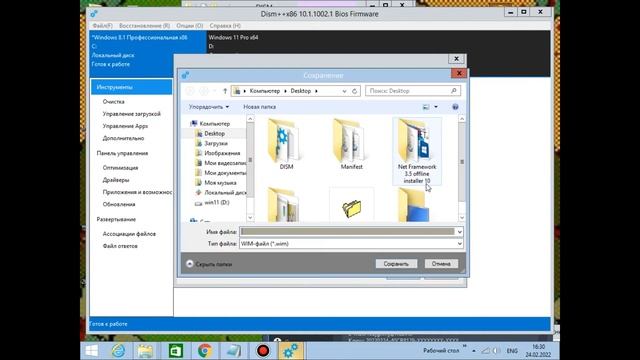Open Упорядочить dropdown menu
The height and width of the screenshot is (360, 640).
coord(209,107)
